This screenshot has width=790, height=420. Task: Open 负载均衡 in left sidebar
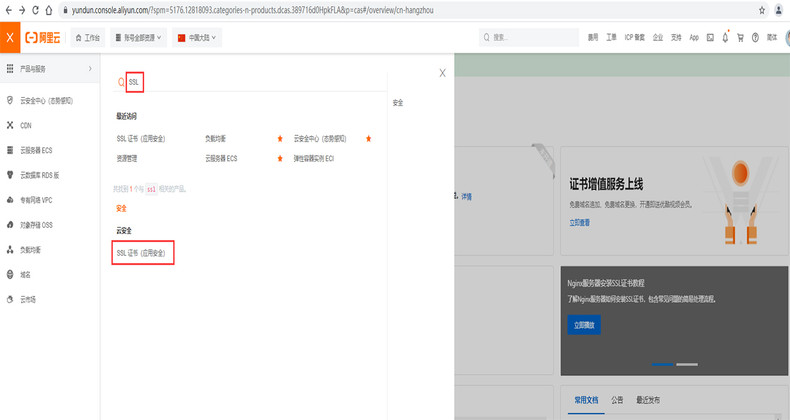pyautogui.click(x=30, y=250)
